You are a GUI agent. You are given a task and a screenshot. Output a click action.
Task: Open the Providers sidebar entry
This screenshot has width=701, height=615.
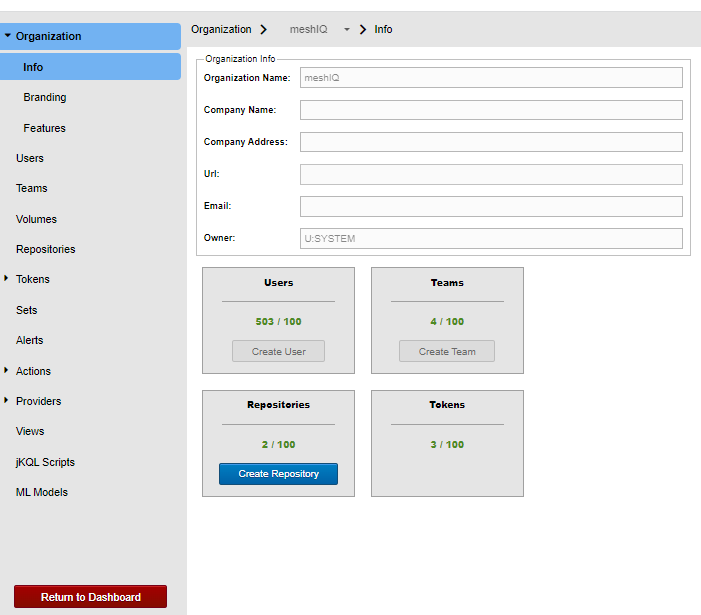click(38, 401)
